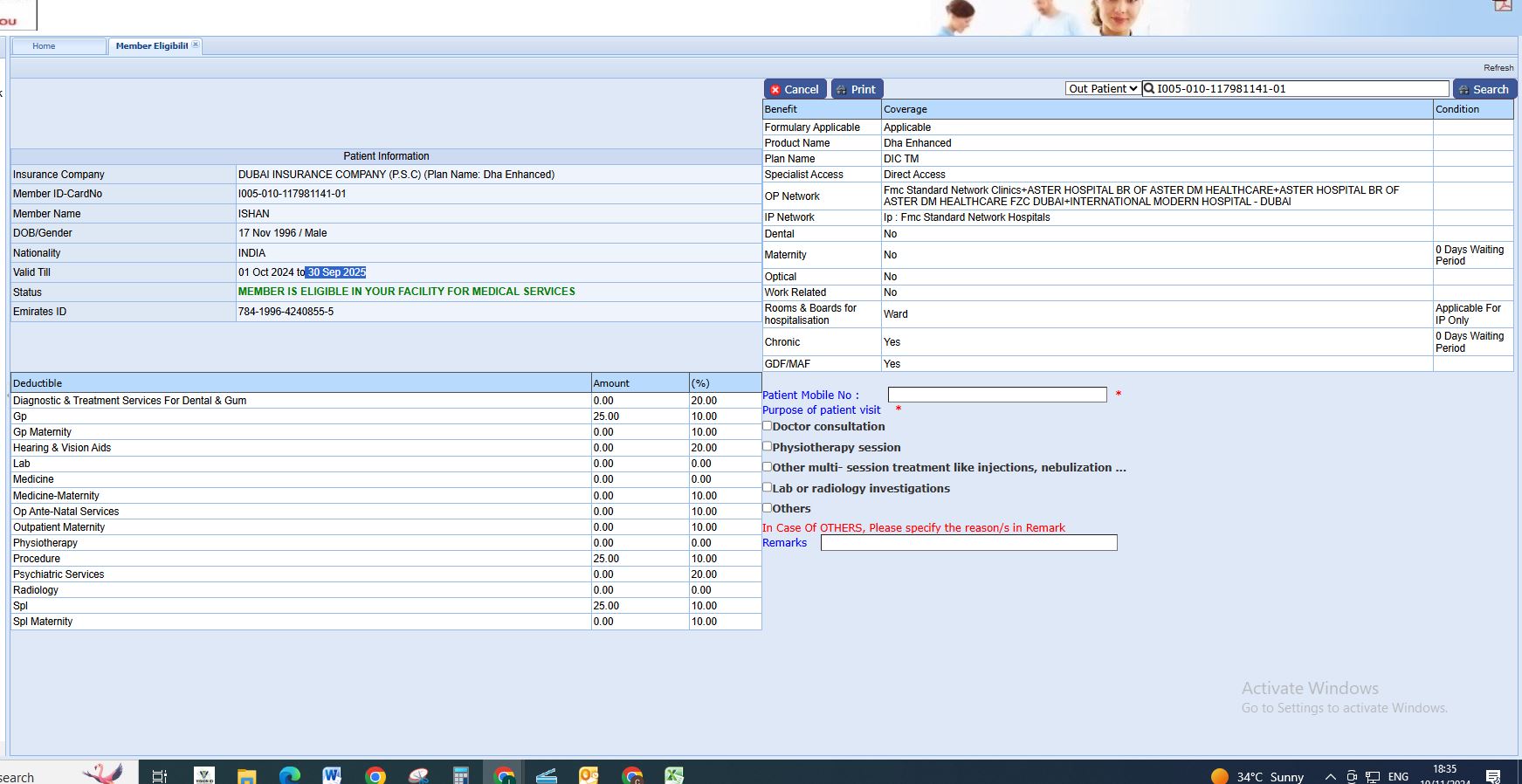Switch to the Home tab
The height and width of the screenshot is (784, 1522).
[45, 46]
